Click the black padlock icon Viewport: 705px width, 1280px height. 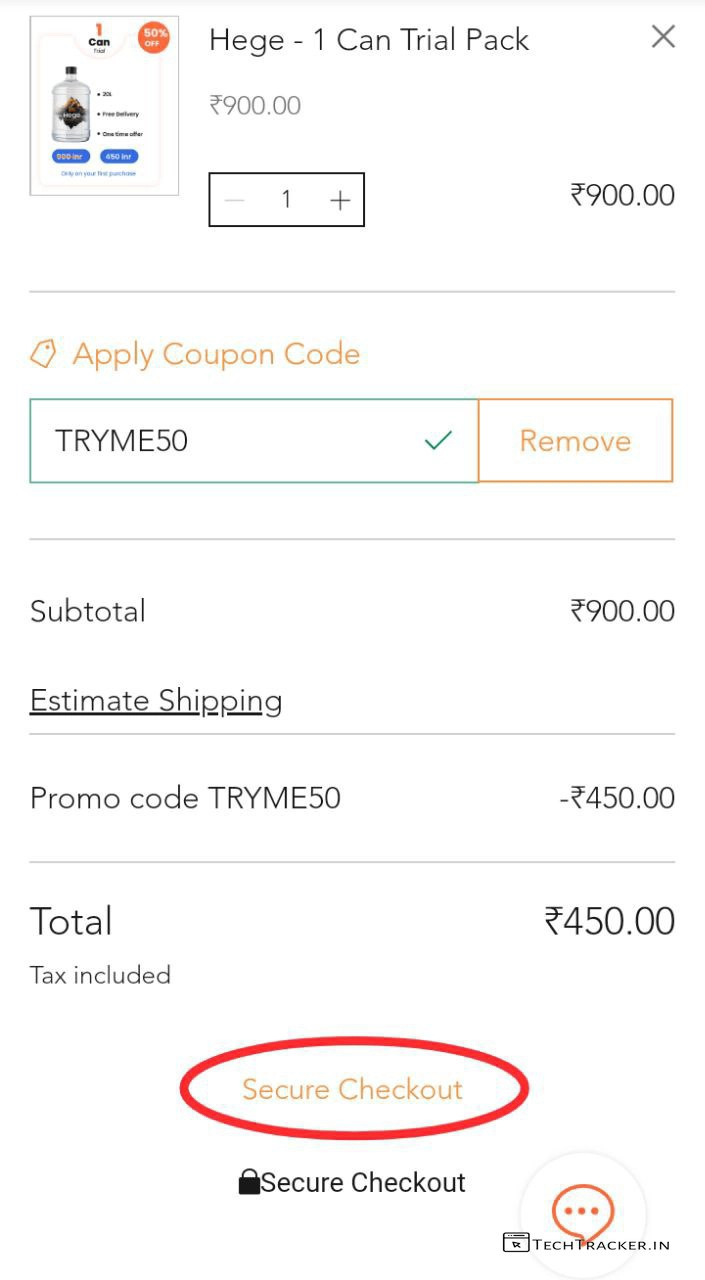(x=249, y=1183)
